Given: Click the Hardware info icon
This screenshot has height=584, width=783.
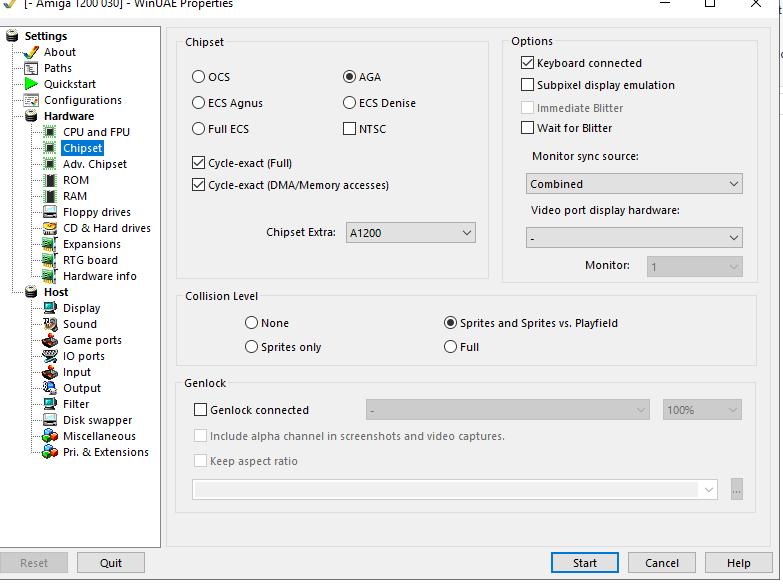Looking at the screenshot, I should (x=50, y=276).
